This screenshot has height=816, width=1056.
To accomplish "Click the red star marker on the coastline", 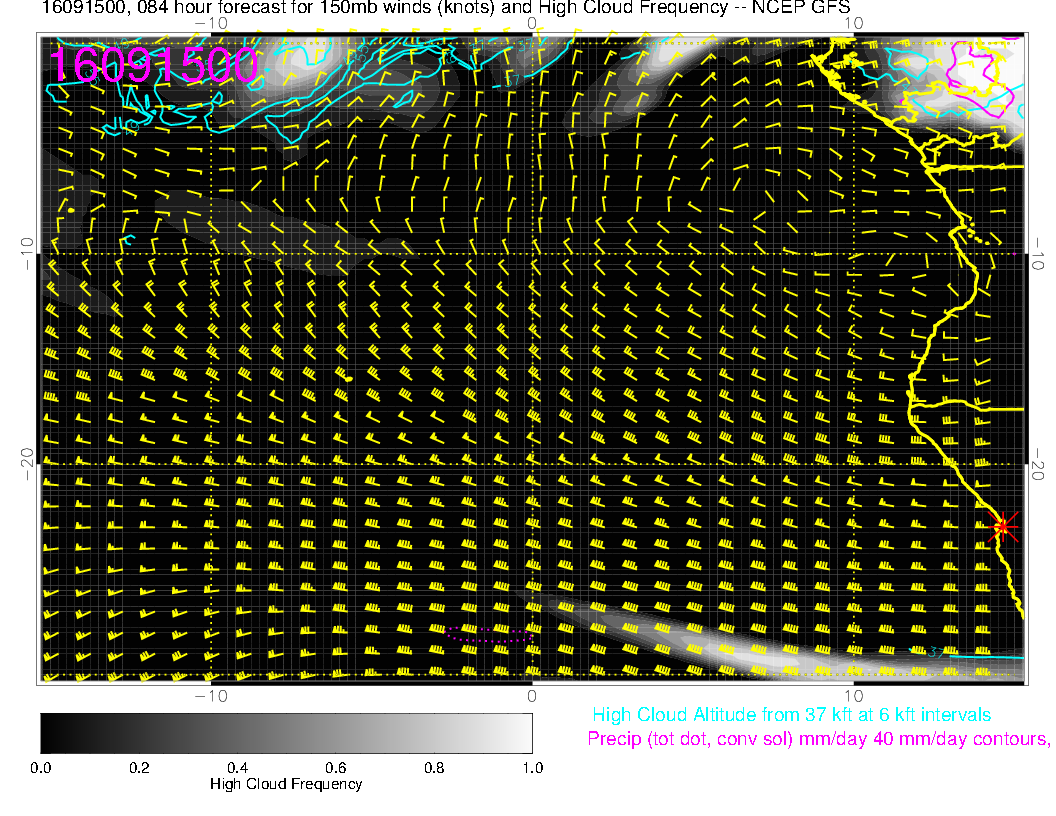I will click(x=1003, y=526).
